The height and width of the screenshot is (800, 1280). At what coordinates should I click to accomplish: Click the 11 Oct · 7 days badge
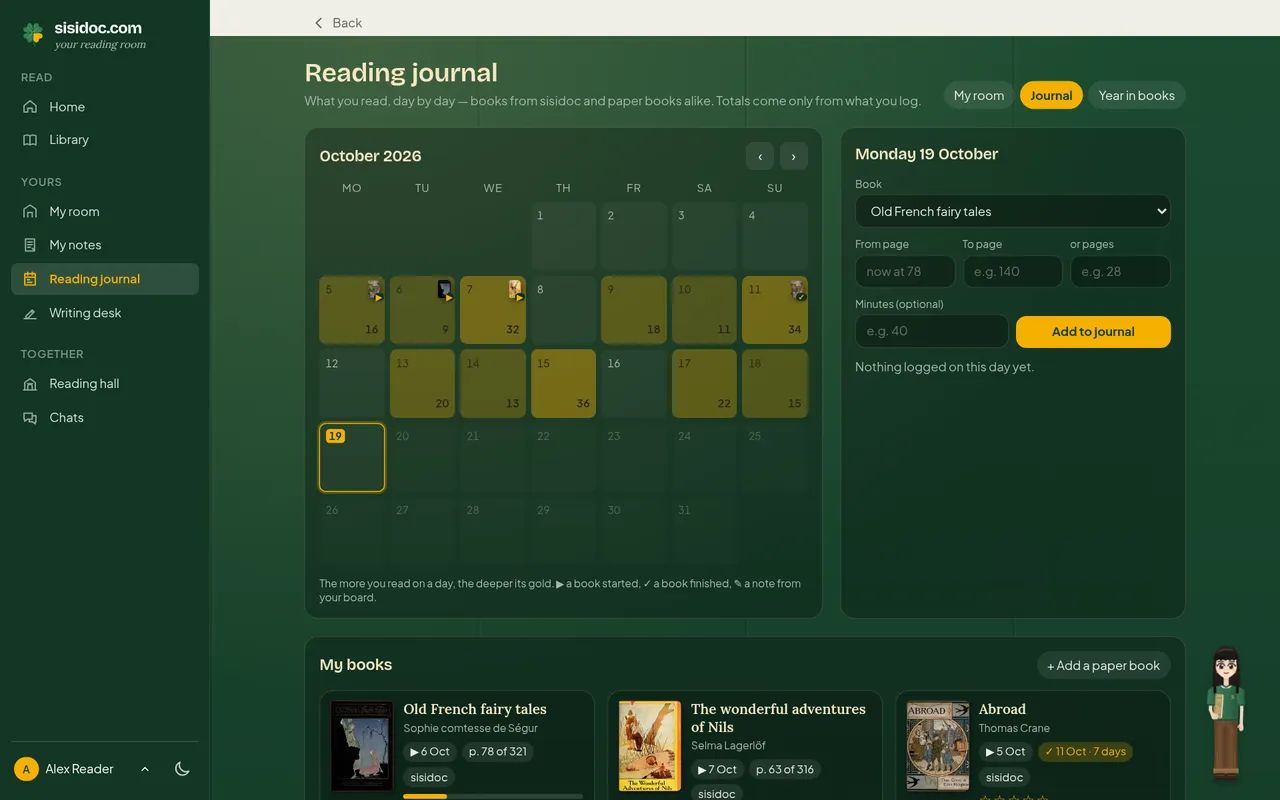1085,751
